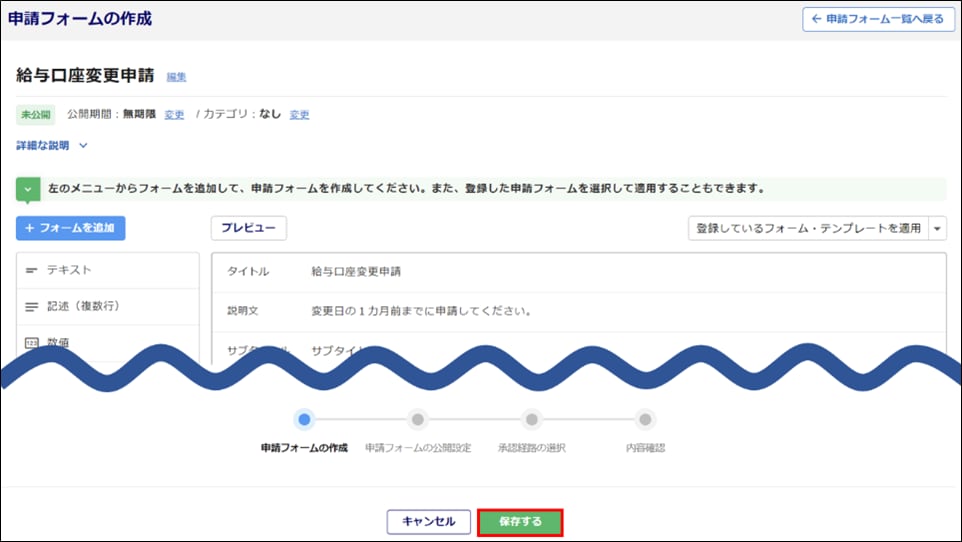The width and height of the screenshot is (962, 542).
Task: Click the 内容確認 step circle
Action: point(645,420)
